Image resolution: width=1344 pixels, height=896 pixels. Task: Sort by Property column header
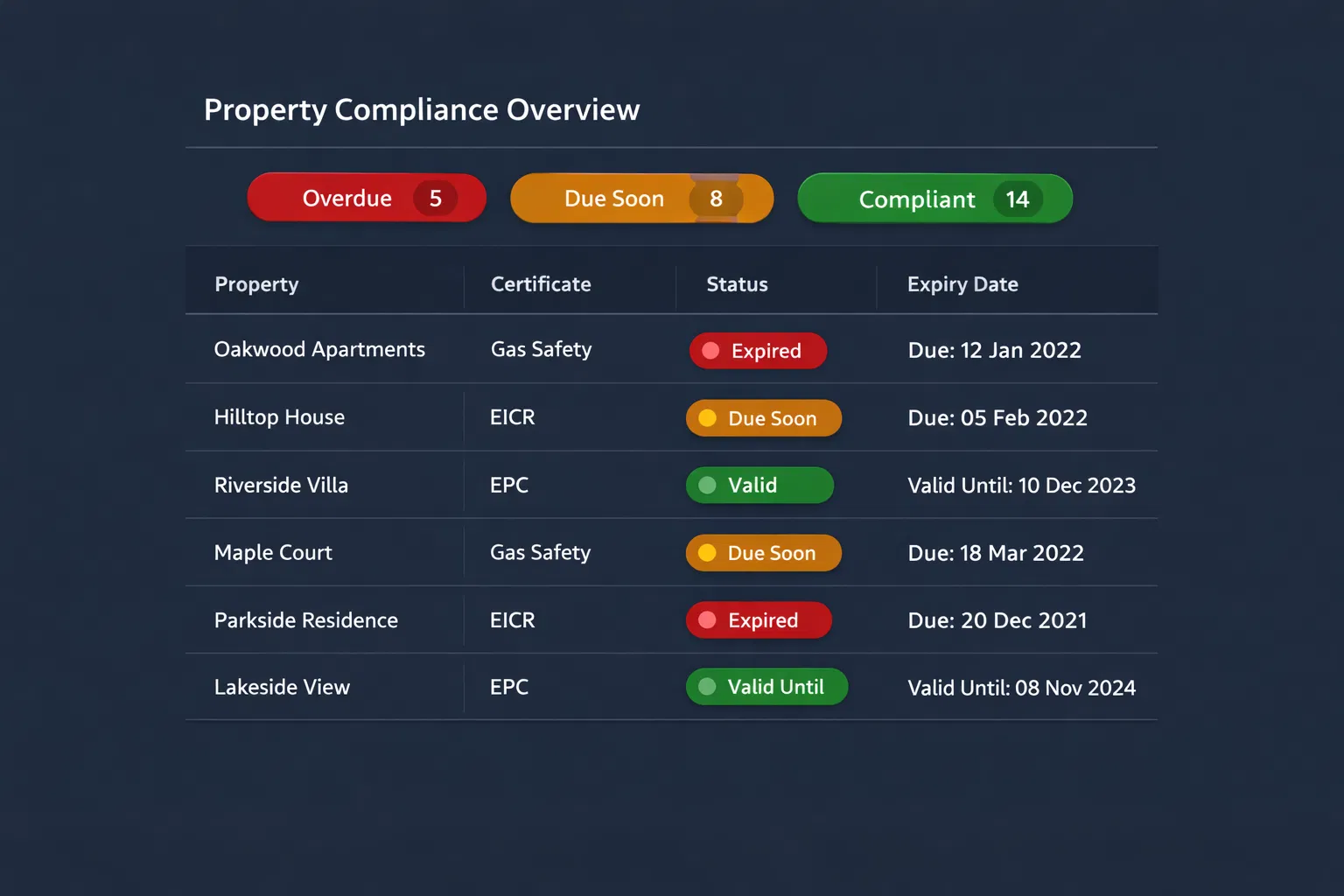(256, 284)
